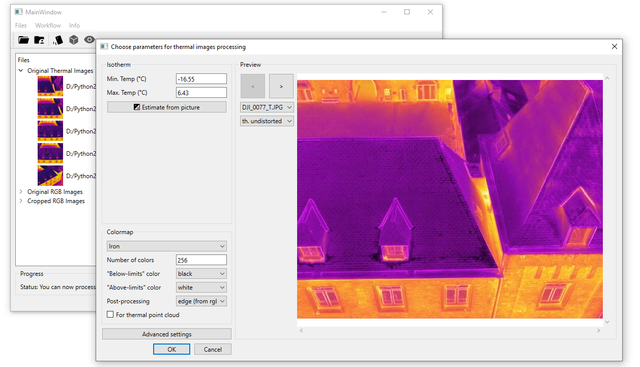Select the second thermal image thumbnail in Files

[50, 109]
